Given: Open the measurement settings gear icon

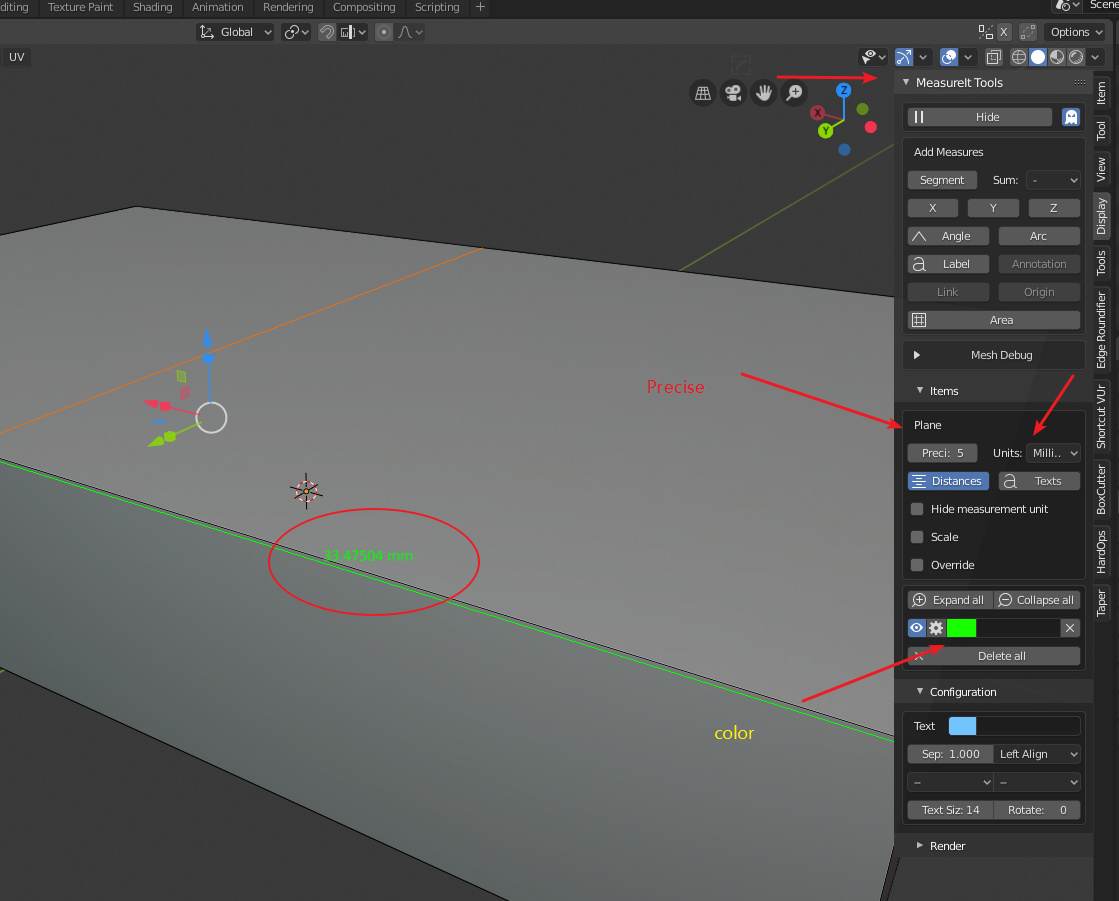Looking at the screenshot, I should coord(936,628).
